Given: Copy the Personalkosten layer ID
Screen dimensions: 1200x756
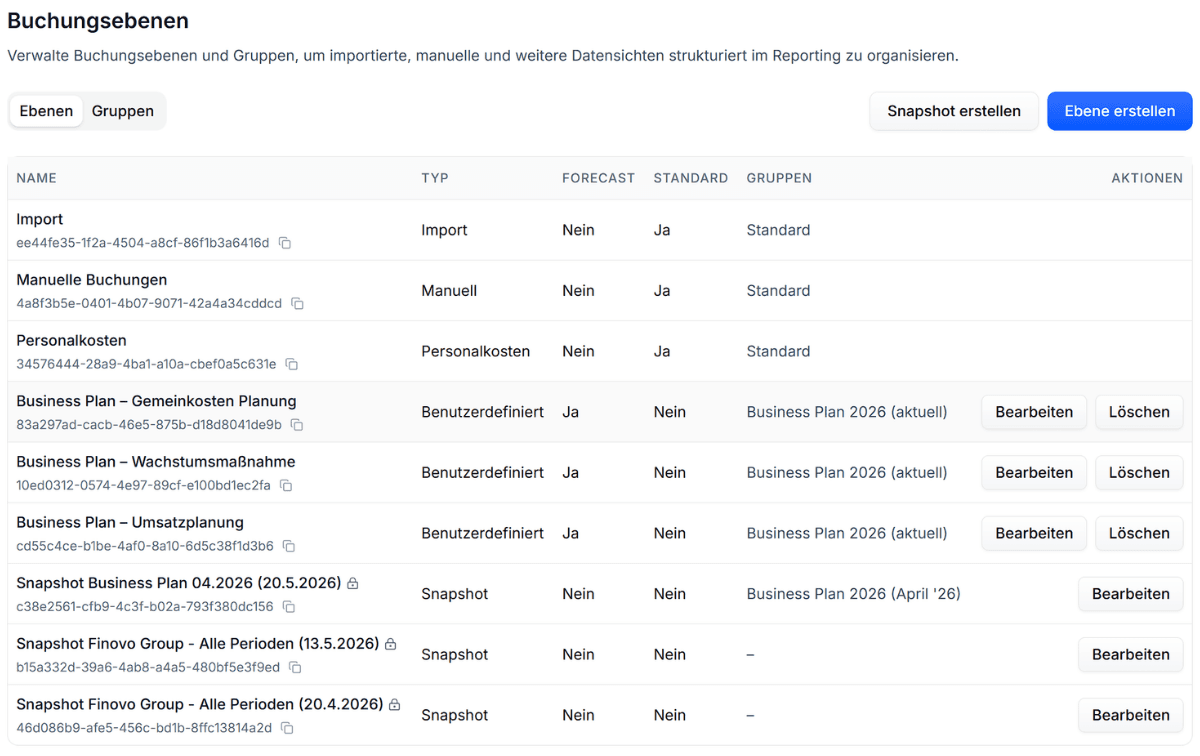Looking at the screenshot, I should (292, 364).
